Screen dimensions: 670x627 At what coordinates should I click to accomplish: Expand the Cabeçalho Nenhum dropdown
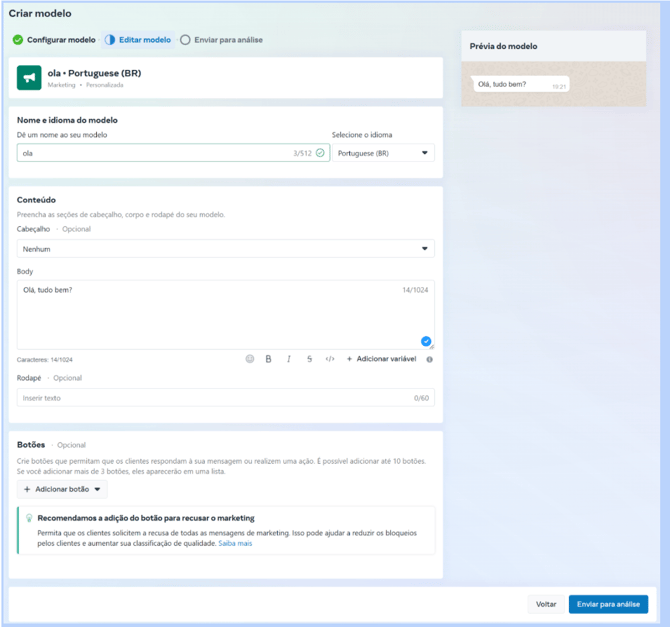point(225,249)
